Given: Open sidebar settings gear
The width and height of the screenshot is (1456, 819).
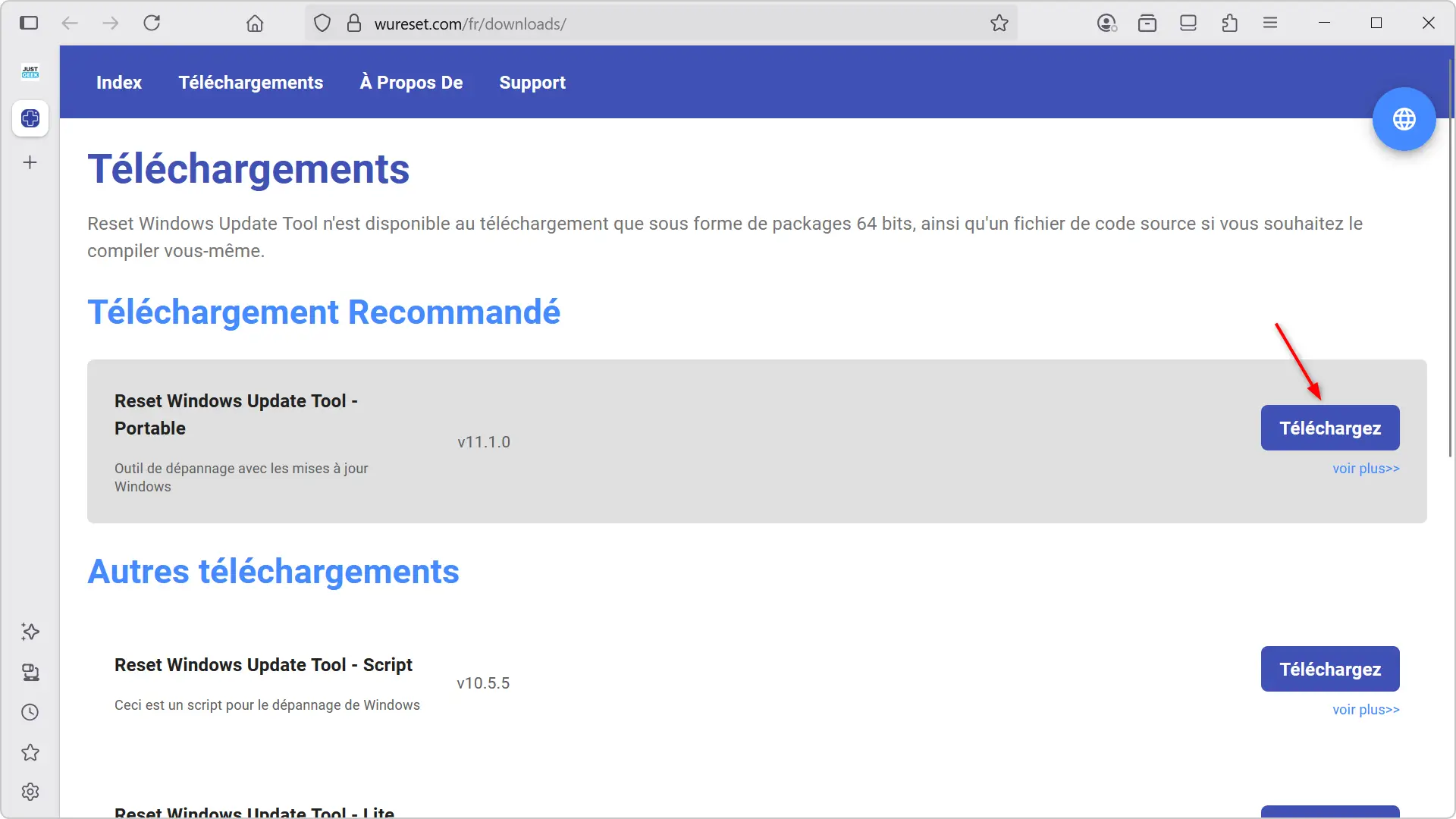Looking at the screenshot, I should pyautogui.click(x=30, y=792).
